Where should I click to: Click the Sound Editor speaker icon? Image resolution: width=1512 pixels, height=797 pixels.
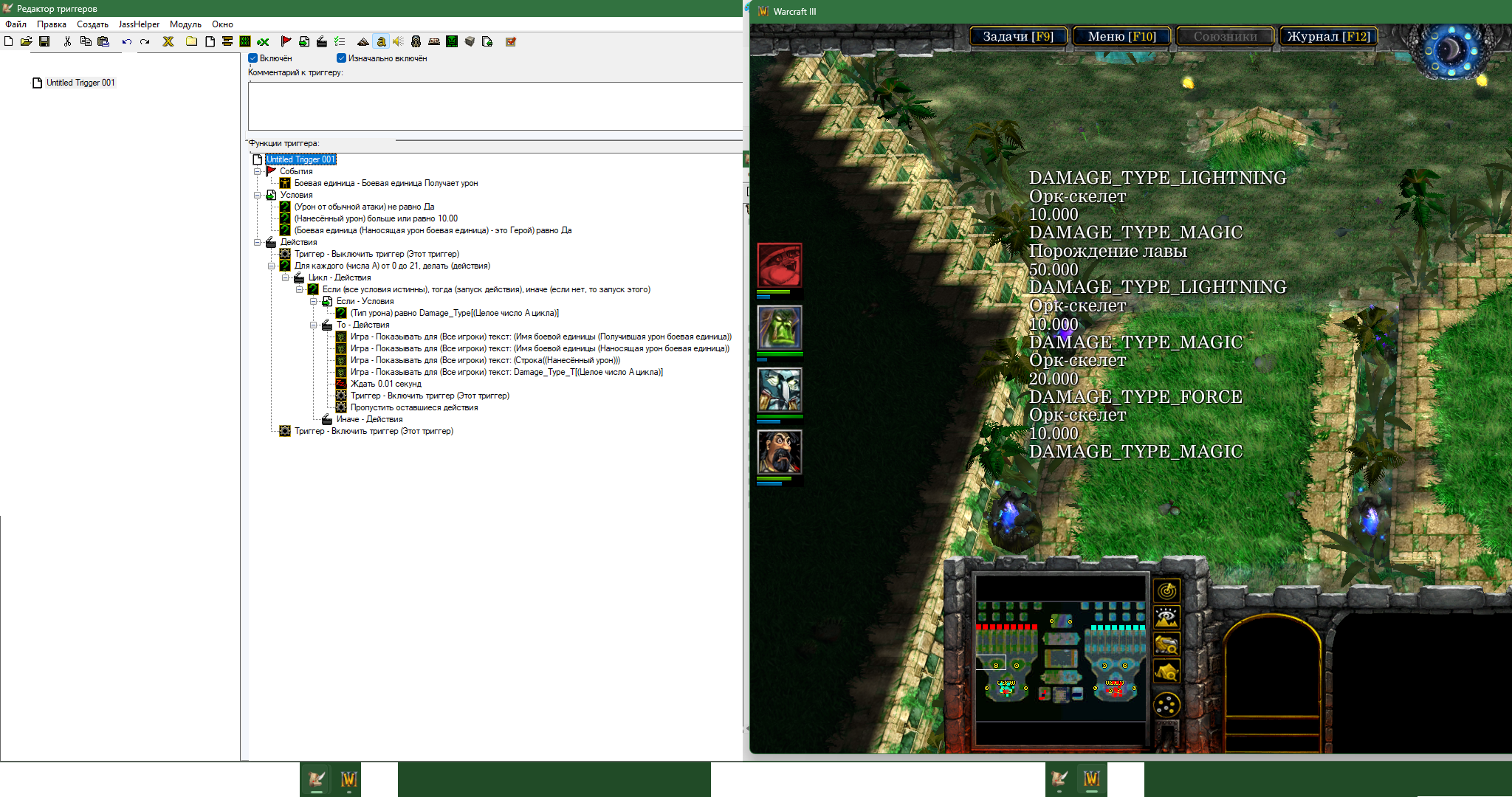398,41
